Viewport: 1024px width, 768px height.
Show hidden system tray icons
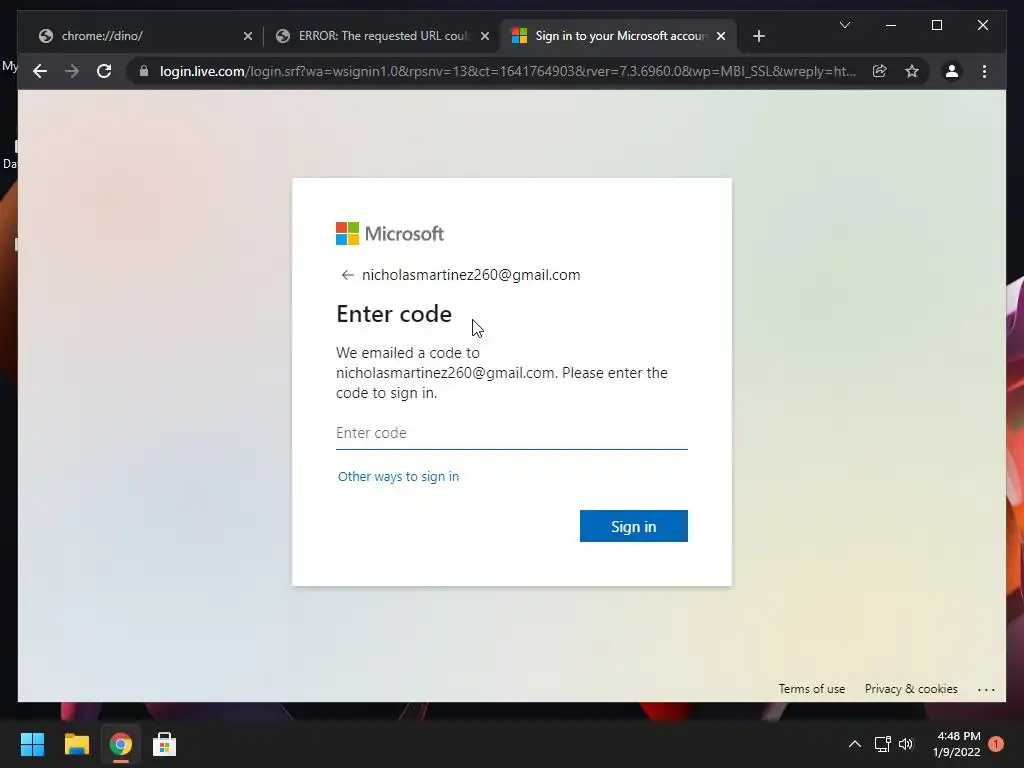click(854, 744)
